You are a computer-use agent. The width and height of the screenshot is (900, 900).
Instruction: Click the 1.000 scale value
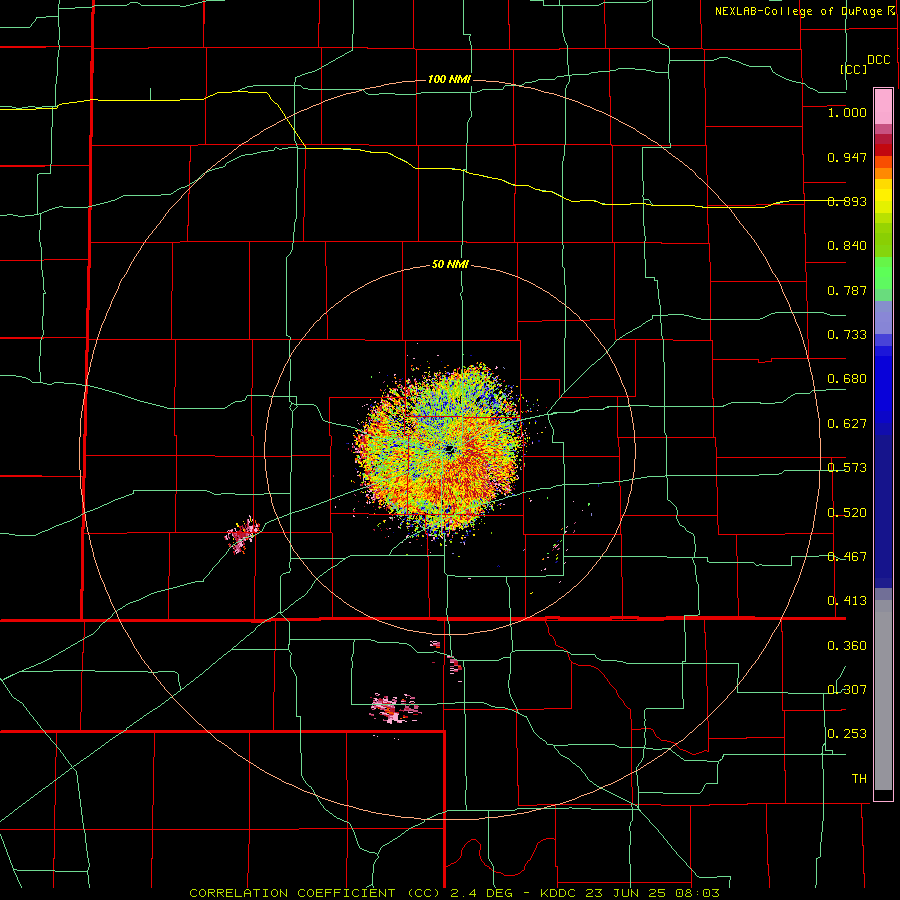(847, 112)
